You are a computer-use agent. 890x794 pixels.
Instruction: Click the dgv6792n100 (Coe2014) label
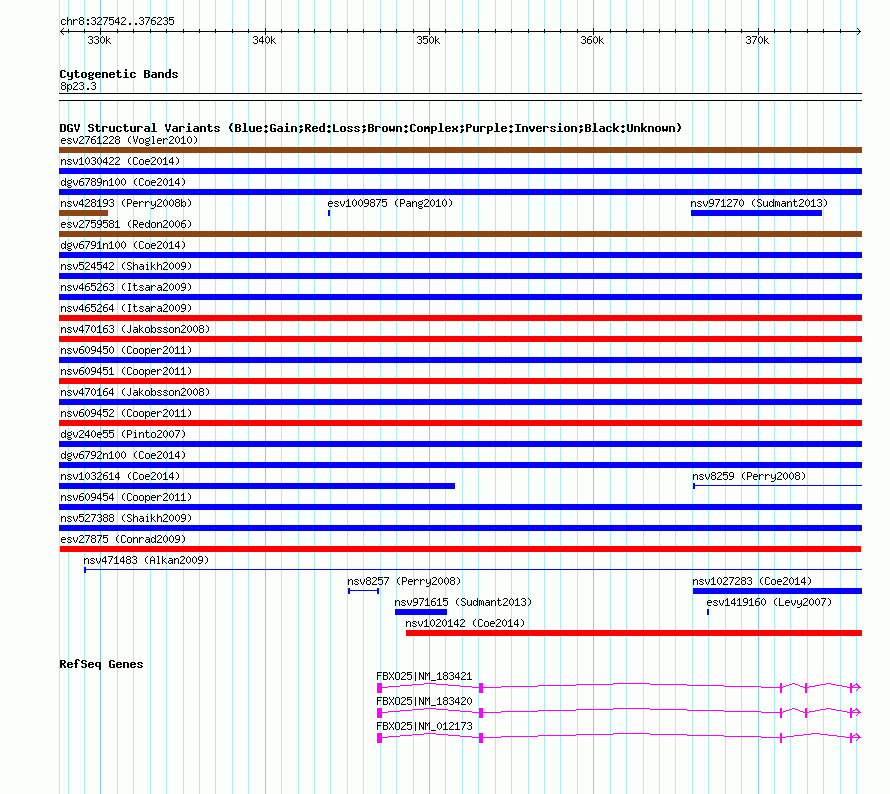(123, 455)
